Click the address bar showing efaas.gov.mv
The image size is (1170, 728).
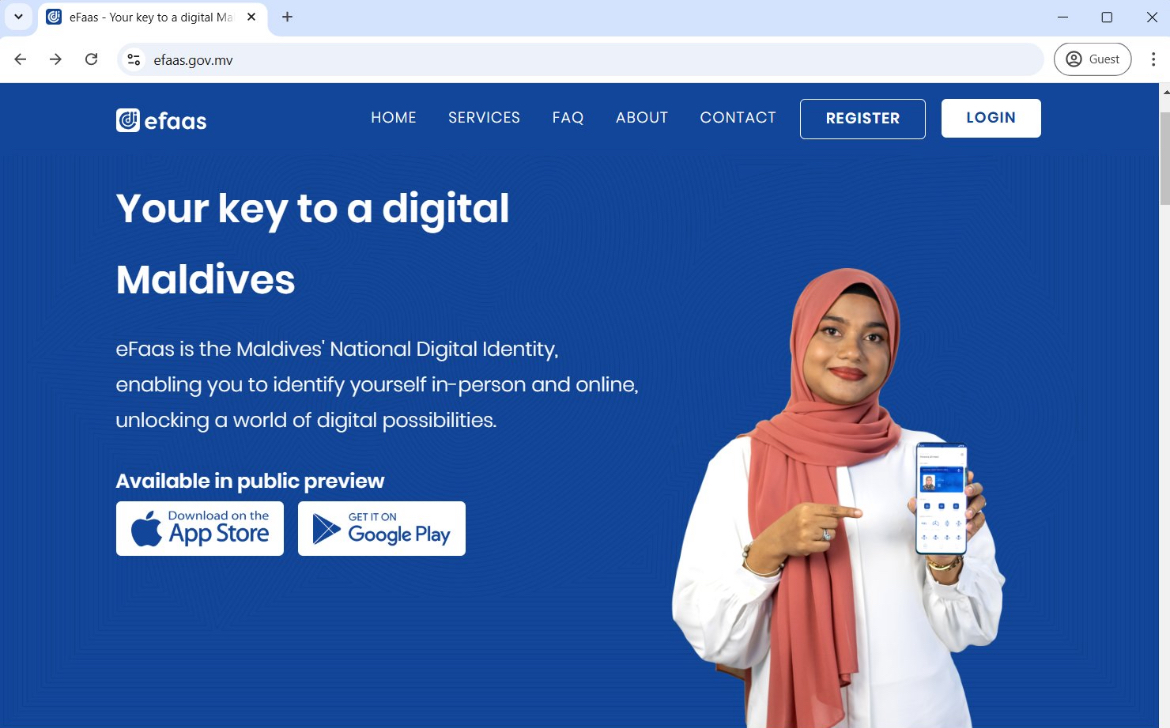582,60
